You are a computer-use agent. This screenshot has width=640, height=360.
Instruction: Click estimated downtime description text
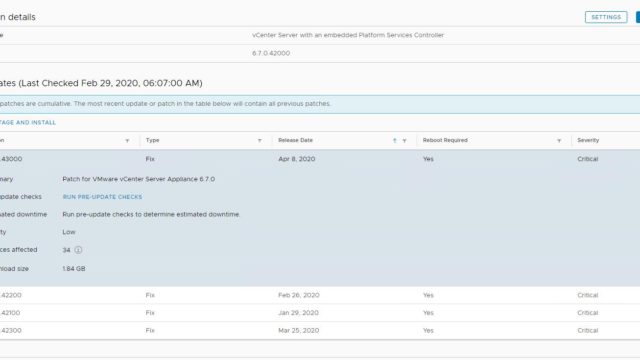pos(151,214)
